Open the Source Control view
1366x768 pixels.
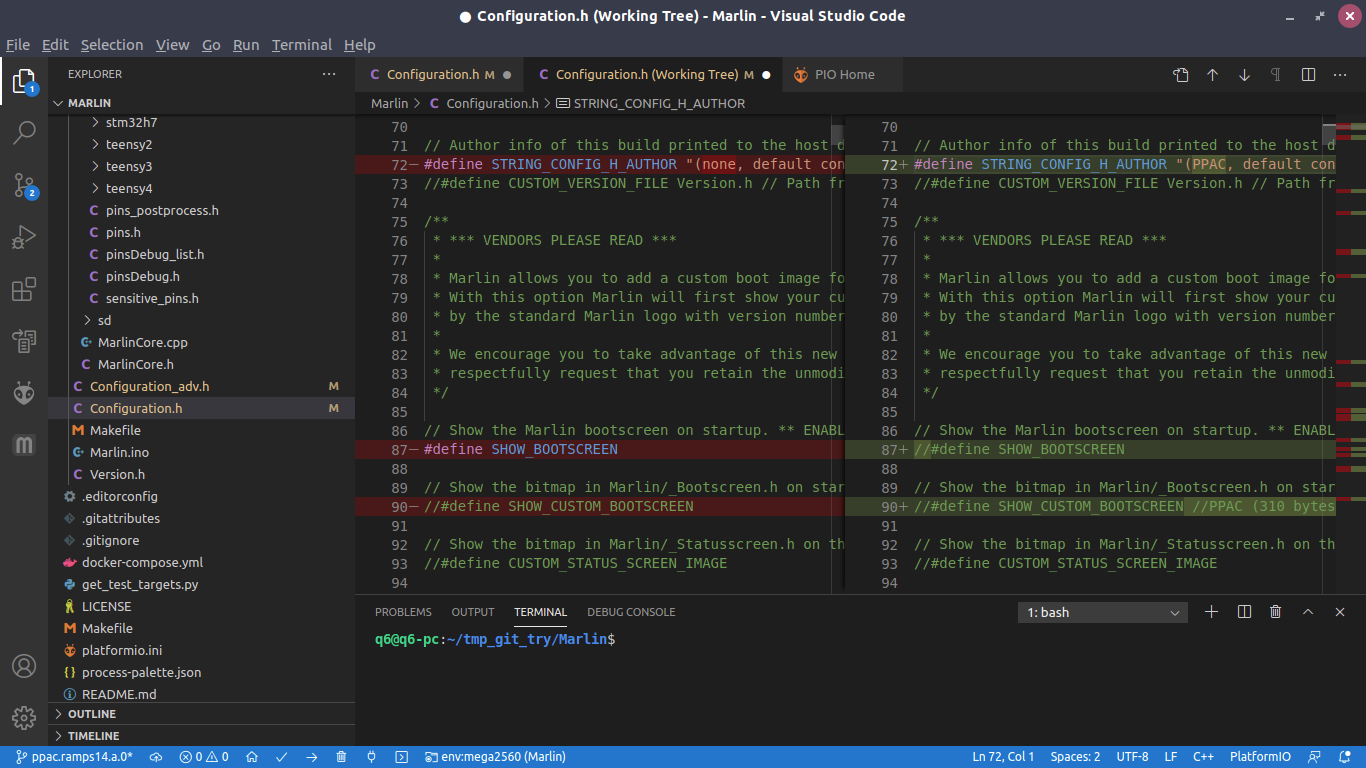[x=24, y=185]
